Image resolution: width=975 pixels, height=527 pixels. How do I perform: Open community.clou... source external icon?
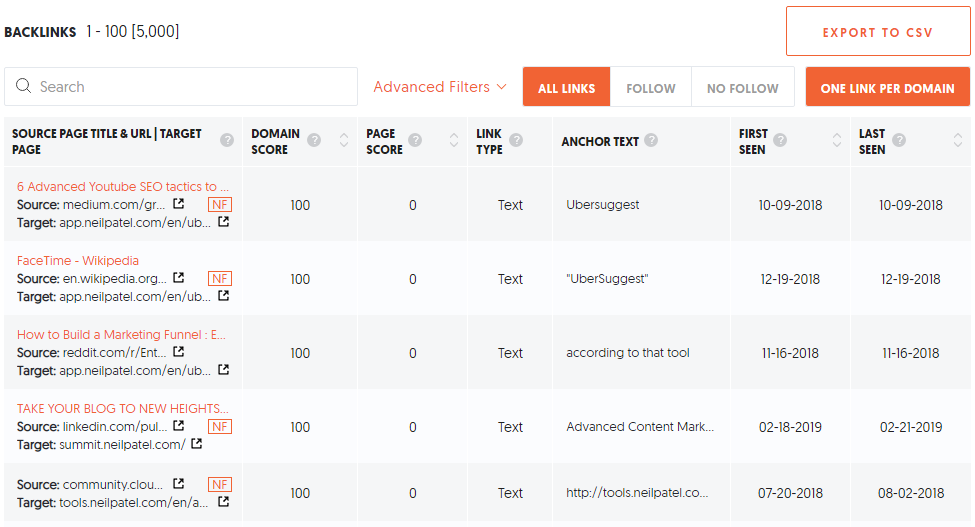[x=178, y=483]
